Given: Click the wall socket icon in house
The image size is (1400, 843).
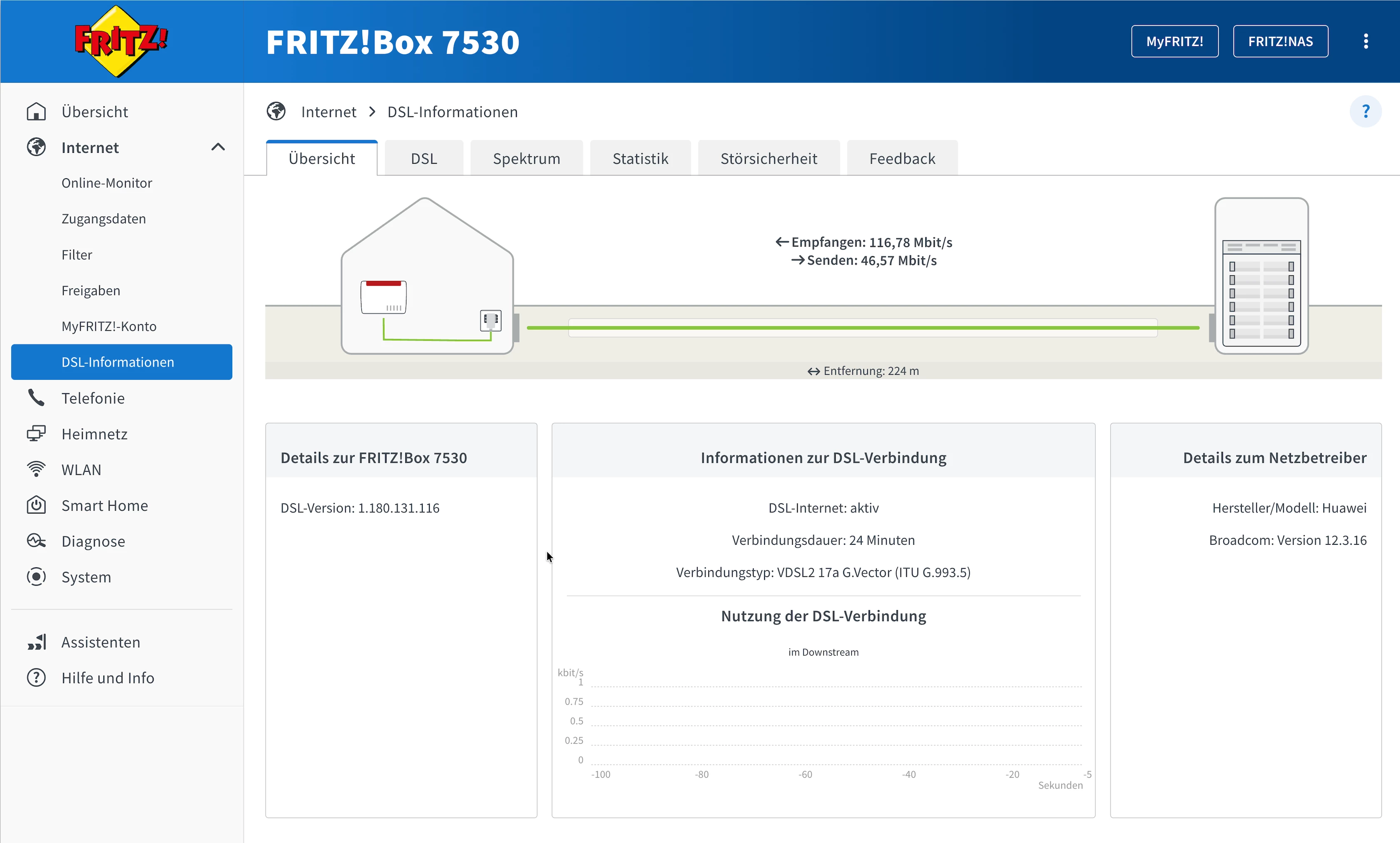Looking at the screenshot, I should (491, 320).
